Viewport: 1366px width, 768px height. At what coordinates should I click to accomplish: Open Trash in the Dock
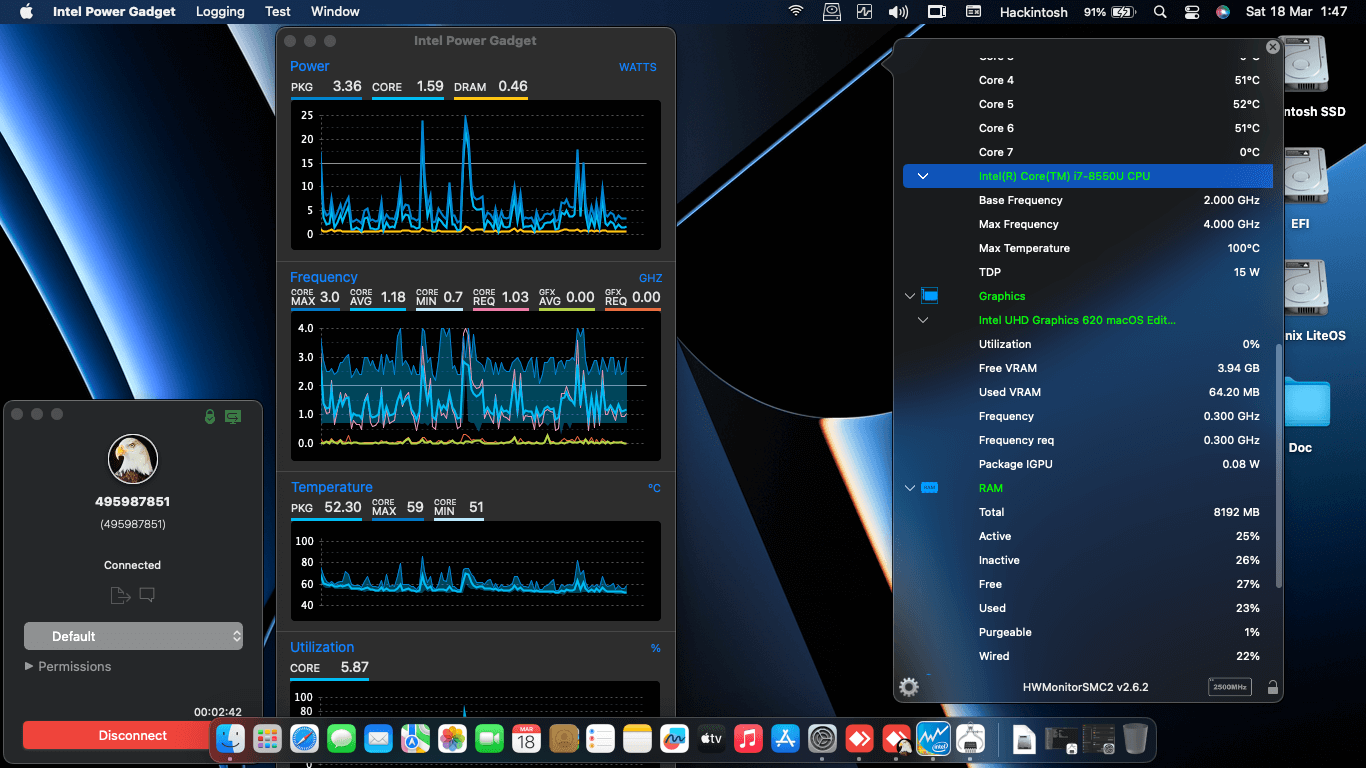(1135, 739)
